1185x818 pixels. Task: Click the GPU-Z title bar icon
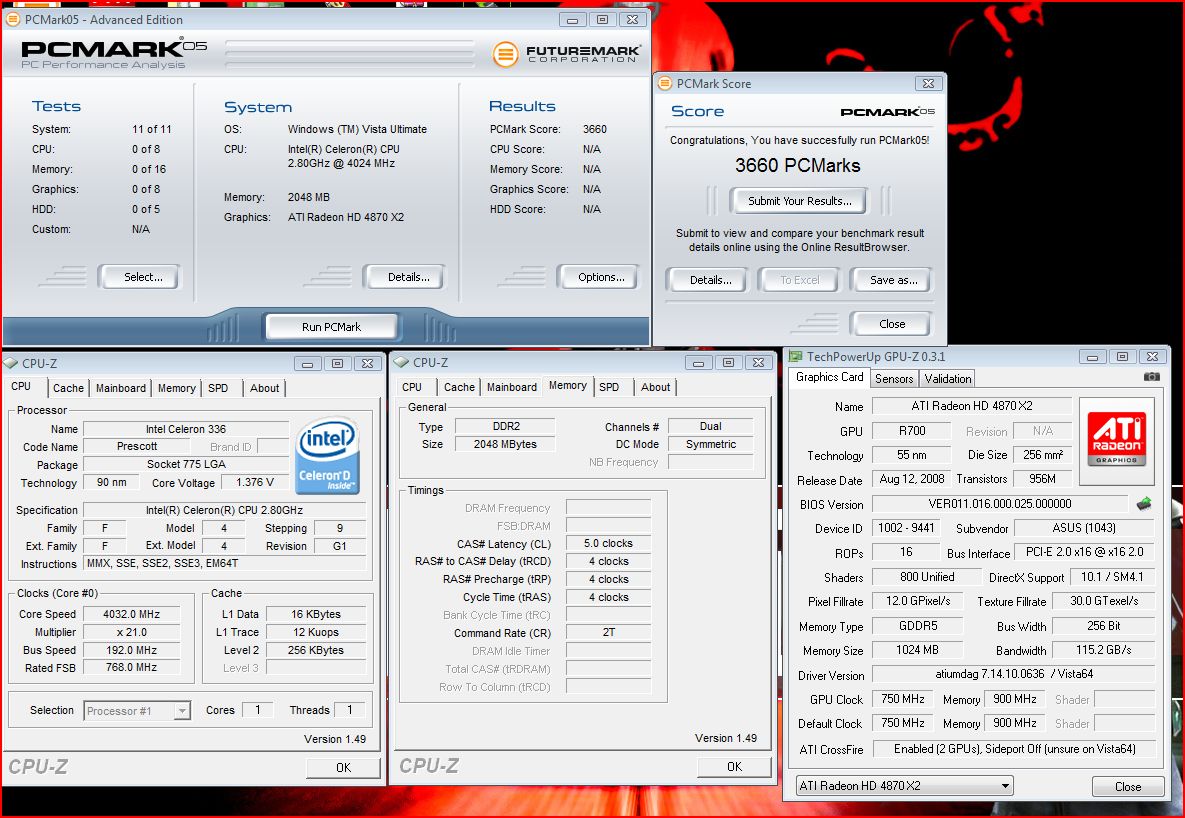coord(796,356)
